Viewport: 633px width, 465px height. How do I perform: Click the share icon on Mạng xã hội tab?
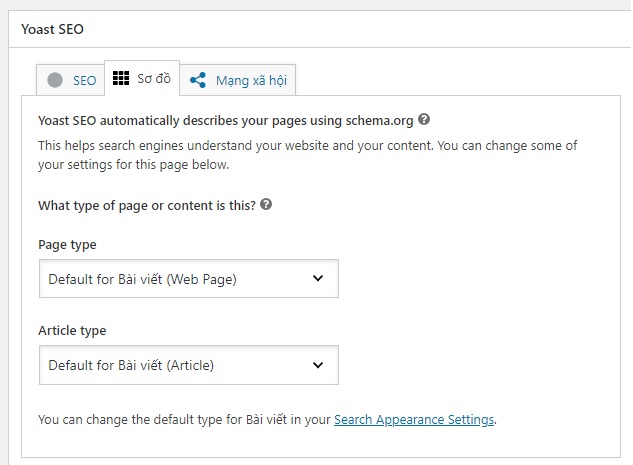pyautogui.click(x=198, y=80)
